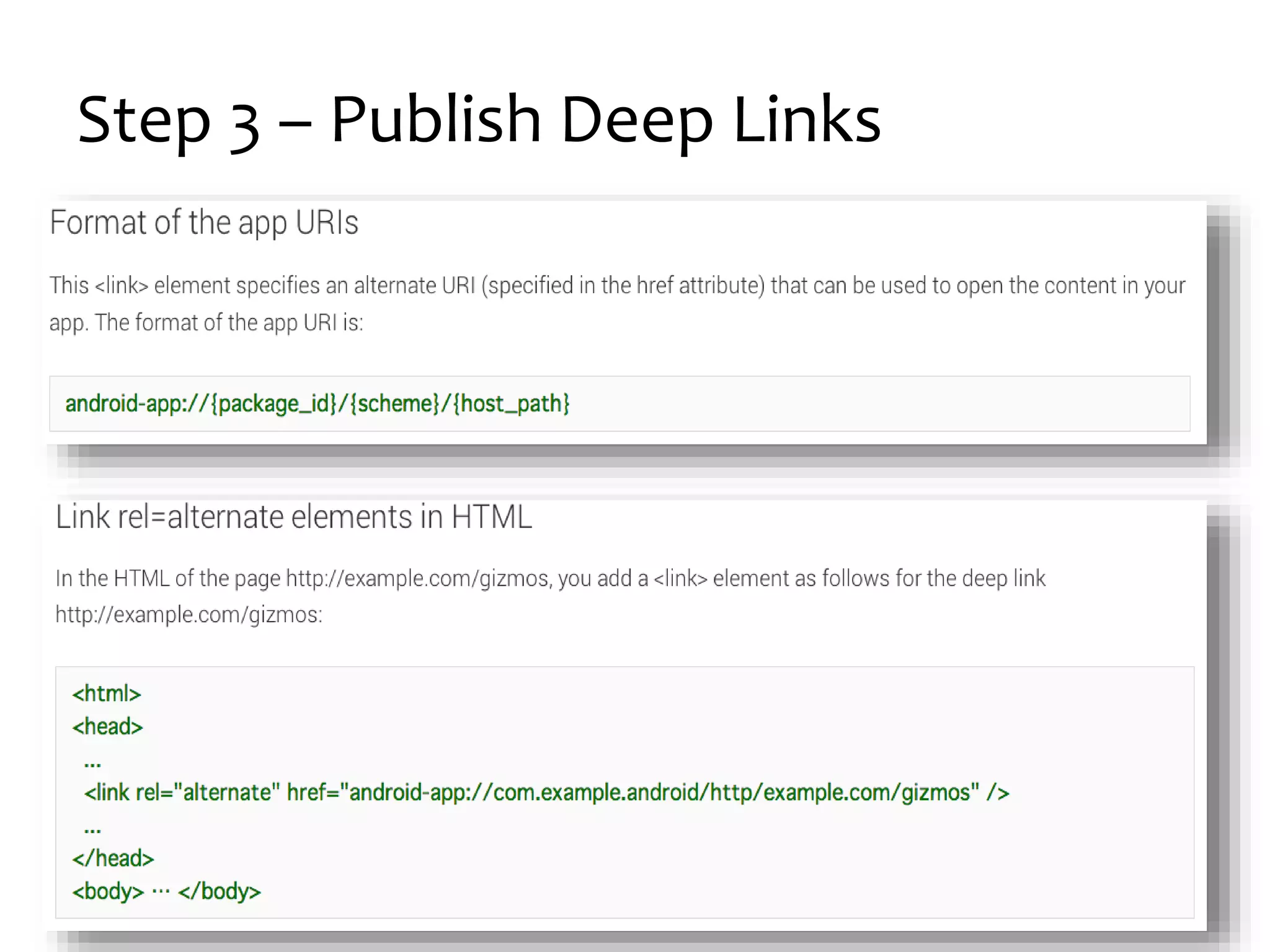Image resolution: width=1270 pixels, height=952 pixels.
Task: Click the '<link rel="alternate" href=...' code line
Action: 547,793
